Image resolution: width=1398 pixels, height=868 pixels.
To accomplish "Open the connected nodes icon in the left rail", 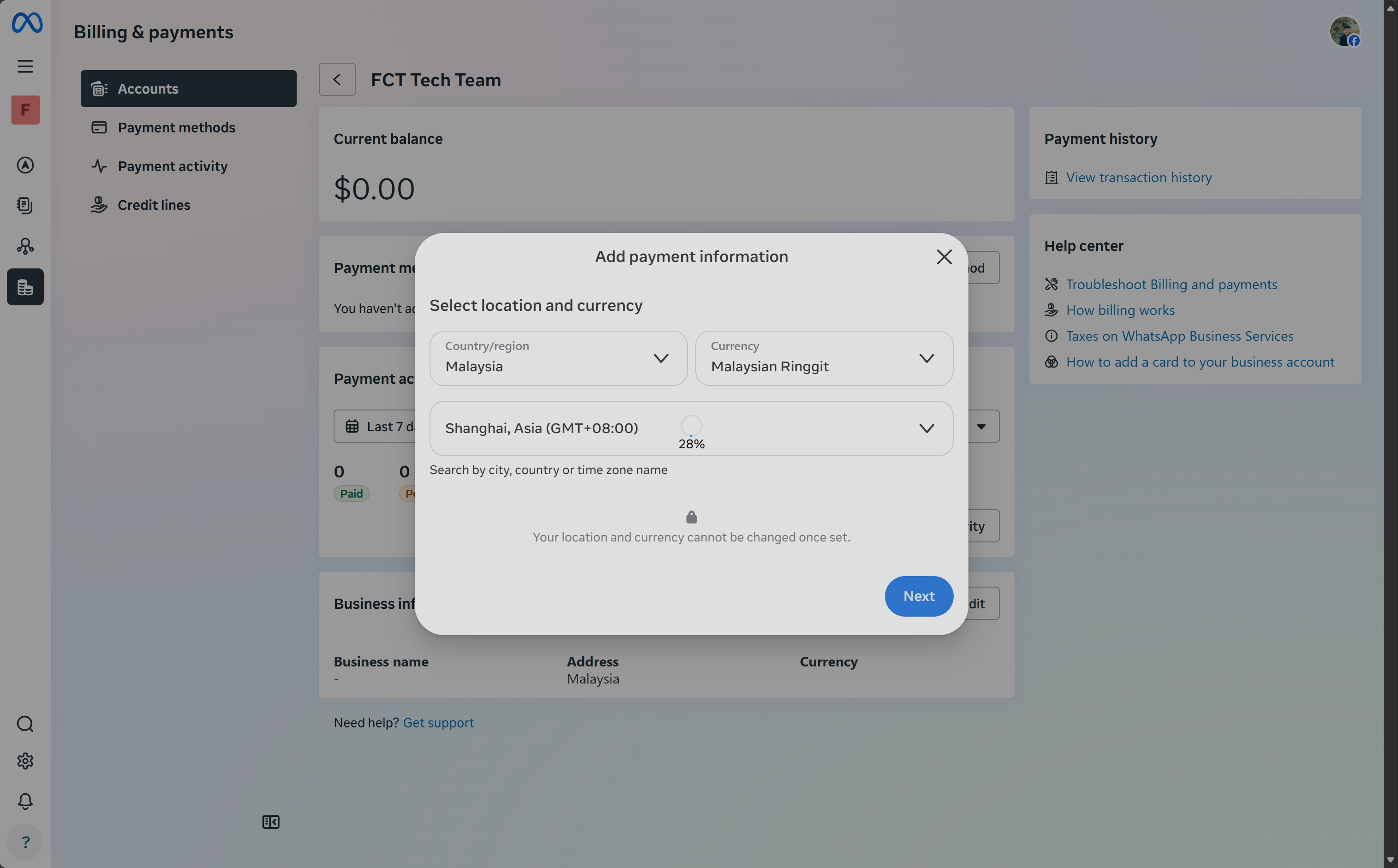I will [x=25, y=246].
